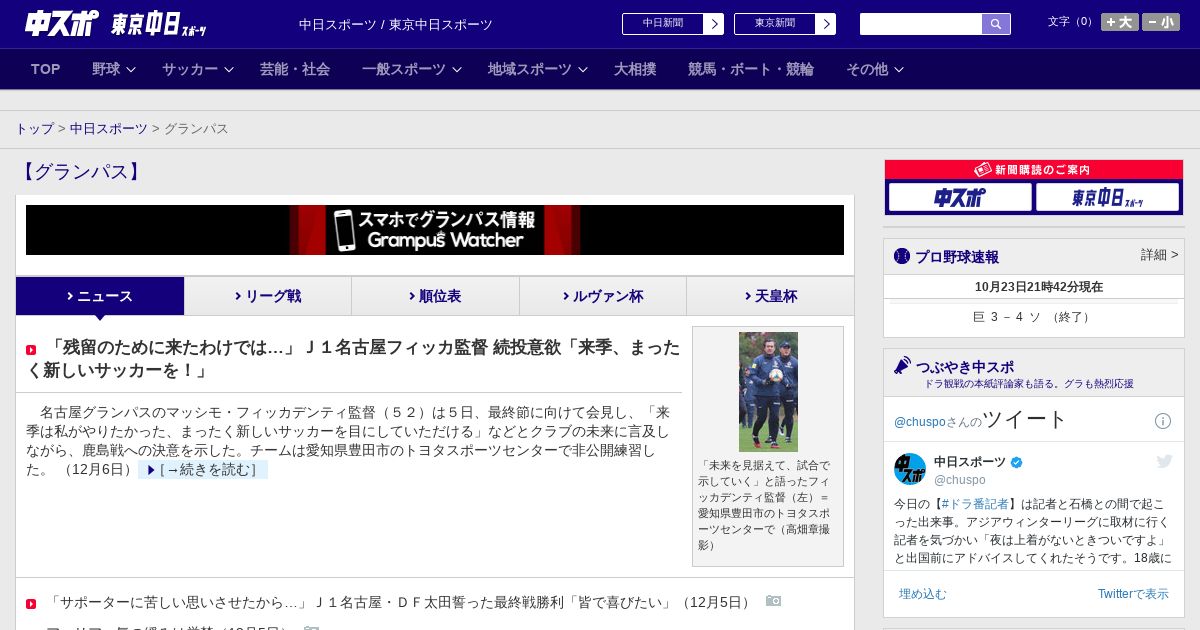Decrease text size with －小 button
Image resolution: width=1200 pixels, height=630 pixels.
[x=1161, y=22]
